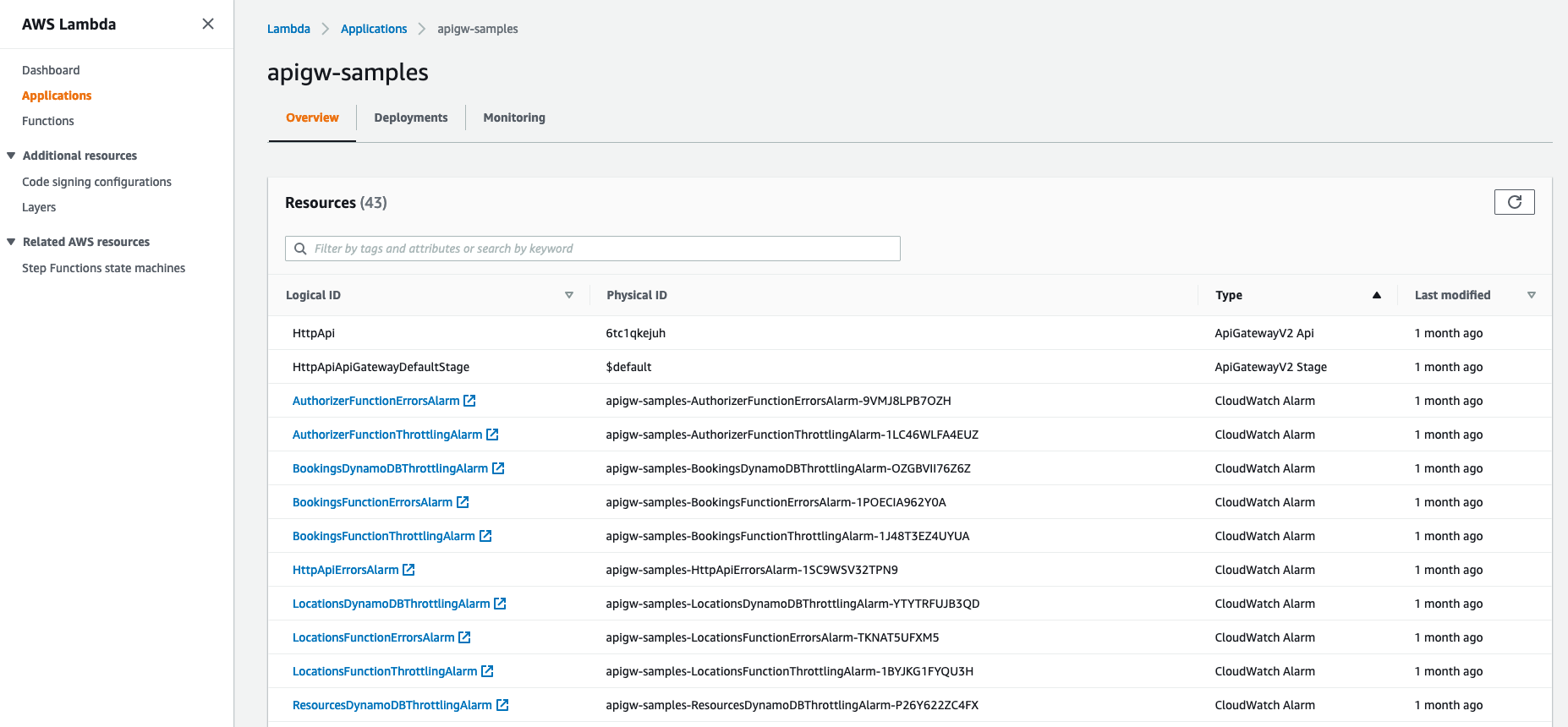The height and width of the screenshot is (727, 1568).
Task: Go to Applications breadcrumb link
Action: (x=374, y=29)
